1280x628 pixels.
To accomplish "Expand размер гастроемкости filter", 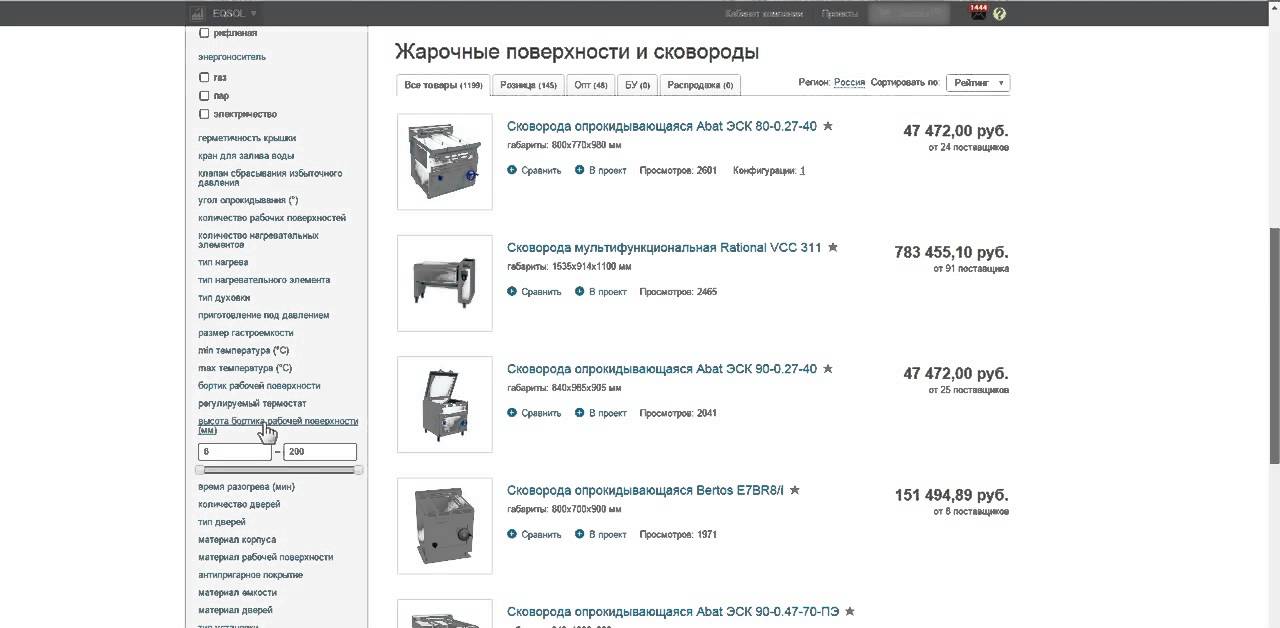I will (246, 333).
